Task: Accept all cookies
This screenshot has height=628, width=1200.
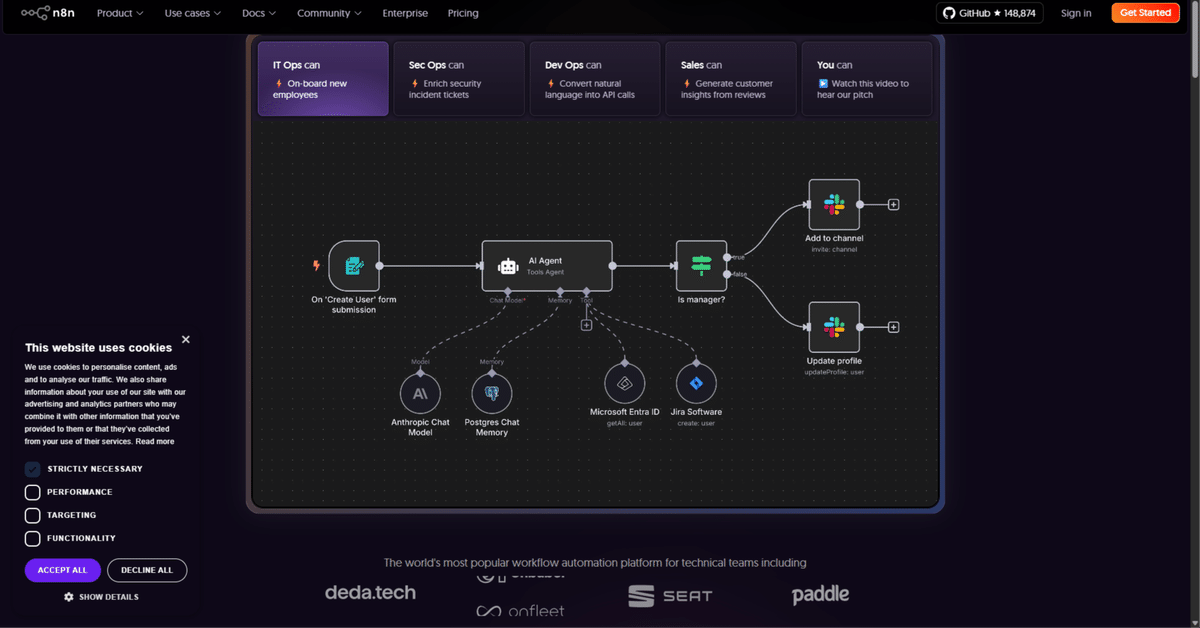Action: point(63,570)
